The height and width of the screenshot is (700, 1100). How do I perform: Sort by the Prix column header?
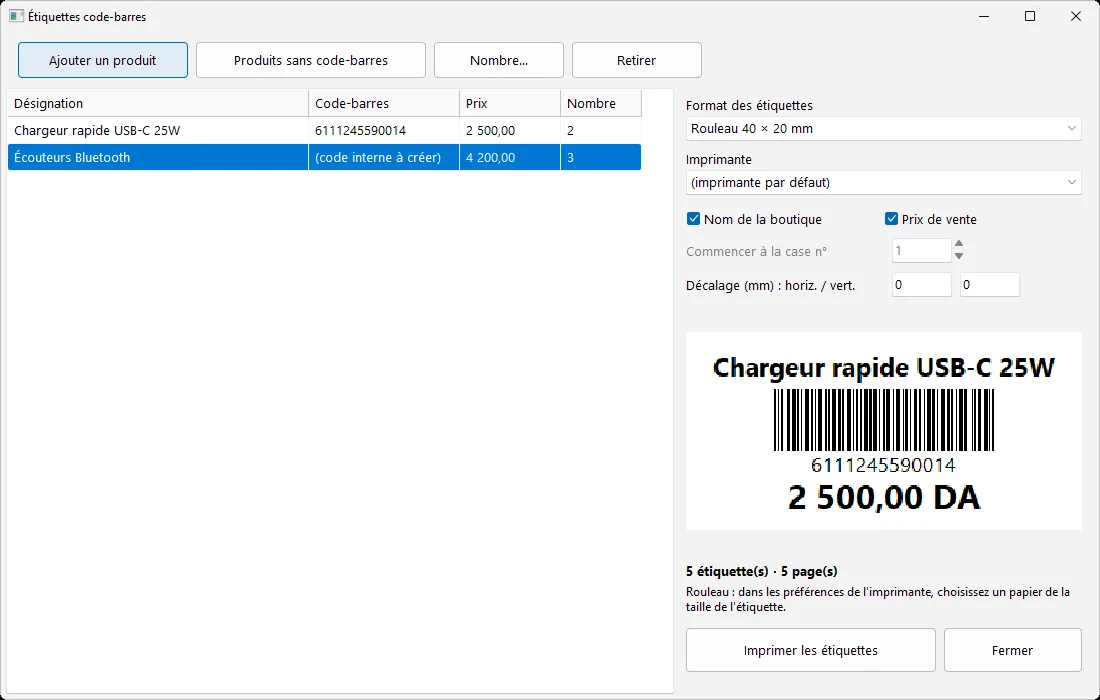coord(510,103)
